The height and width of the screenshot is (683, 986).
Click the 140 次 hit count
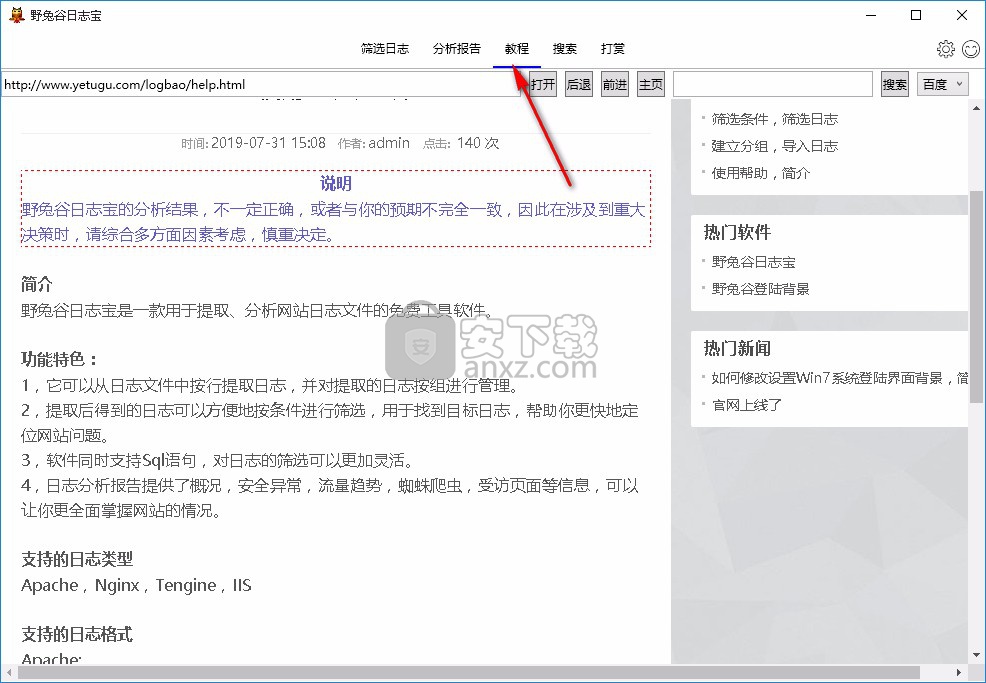pos(478,143)
